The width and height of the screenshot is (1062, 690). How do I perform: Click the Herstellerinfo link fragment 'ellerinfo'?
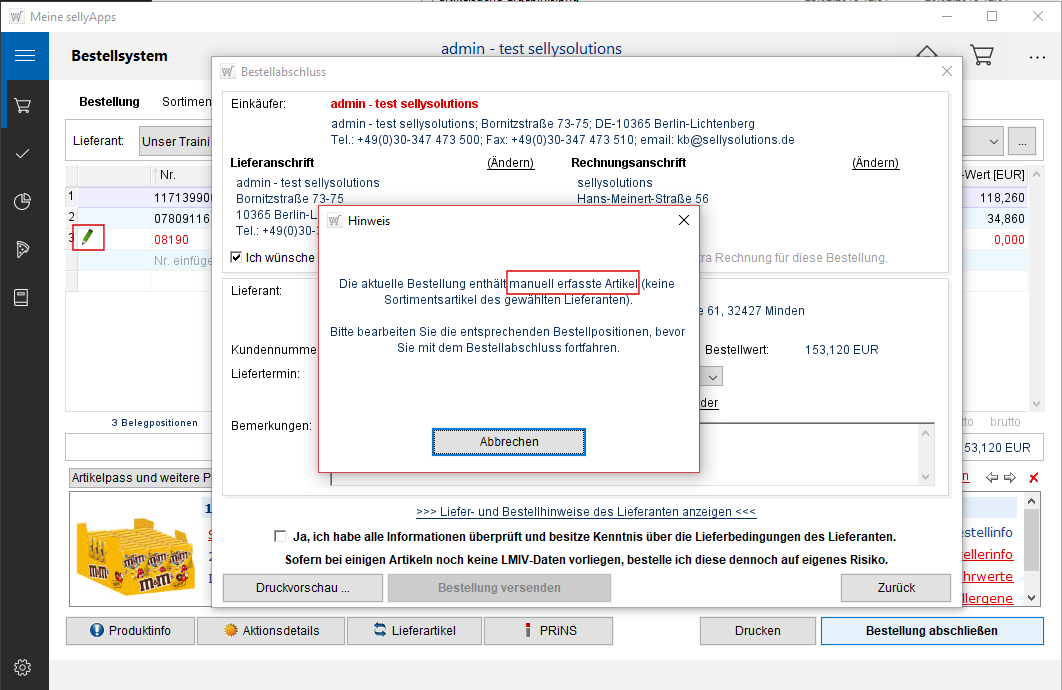(987, 555)
